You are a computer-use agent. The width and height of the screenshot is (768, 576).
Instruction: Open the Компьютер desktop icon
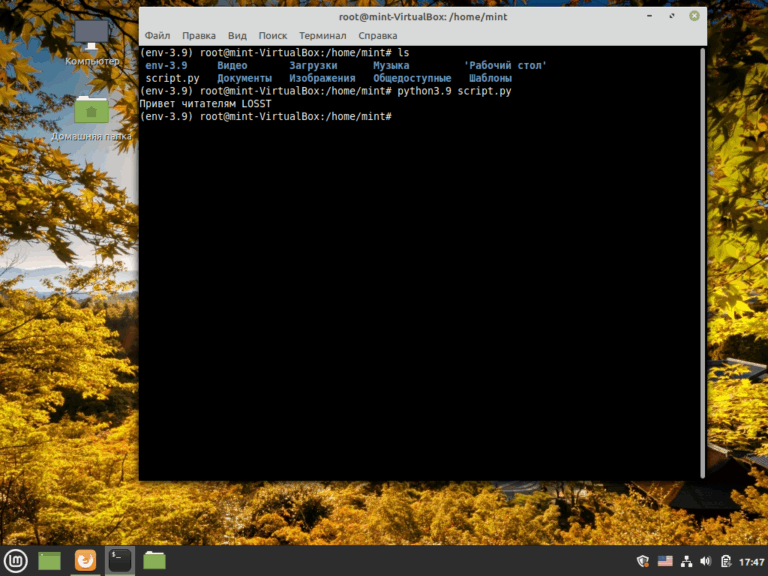click(92, 43)
